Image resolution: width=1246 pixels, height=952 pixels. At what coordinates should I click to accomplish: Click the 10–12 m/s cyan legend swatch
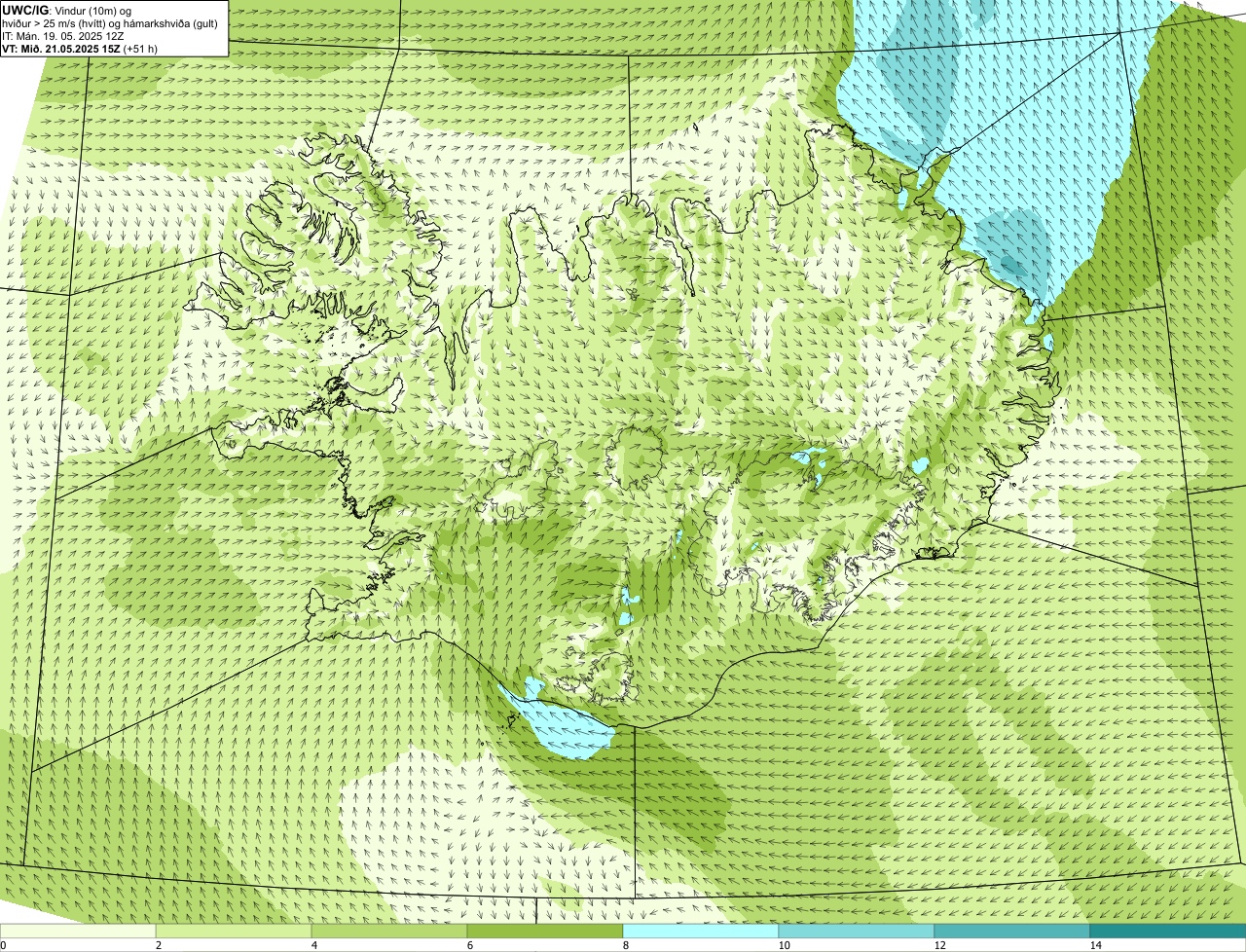(857, 931)
